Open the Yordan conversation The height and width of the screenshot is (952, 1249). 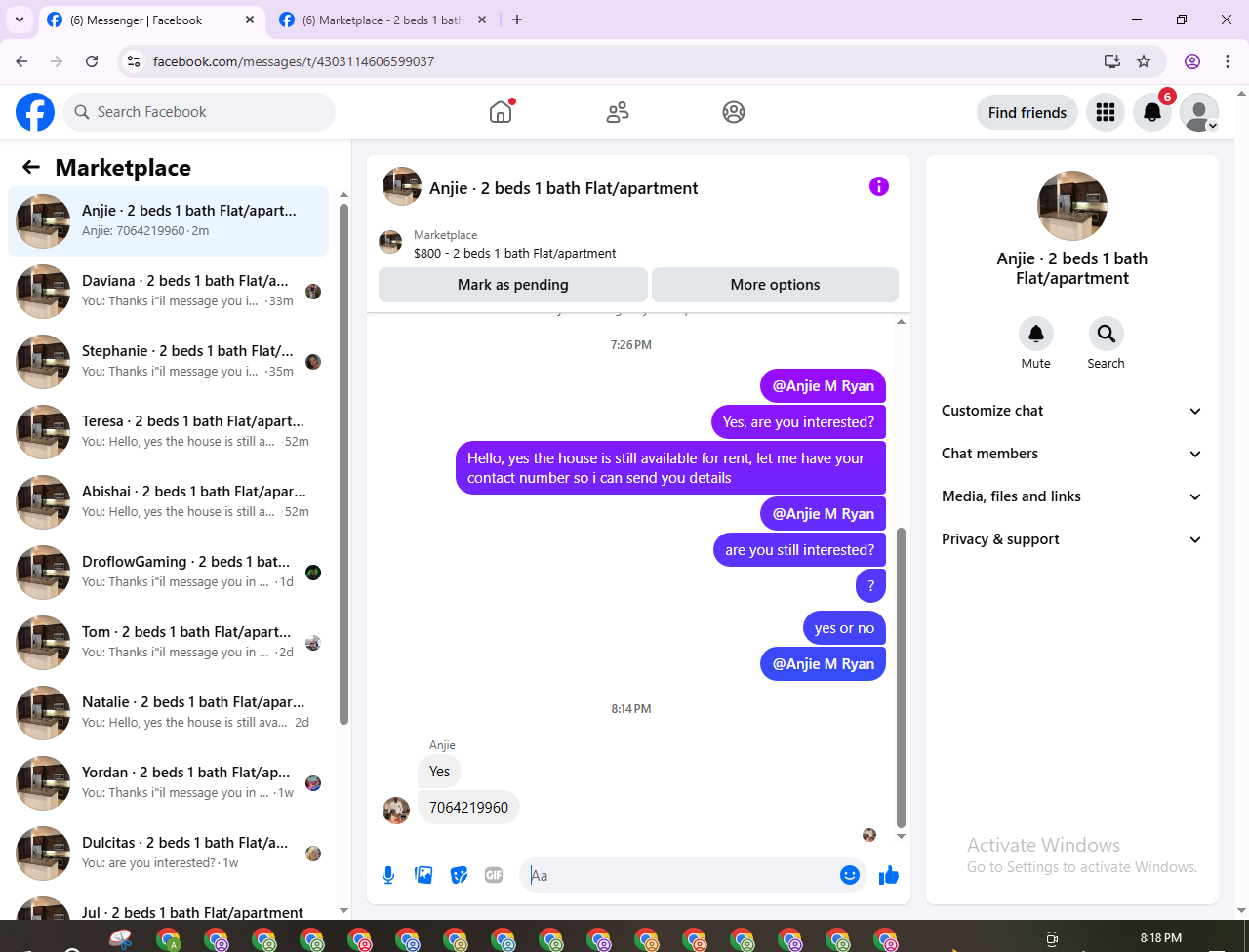[x=169, y=783]
